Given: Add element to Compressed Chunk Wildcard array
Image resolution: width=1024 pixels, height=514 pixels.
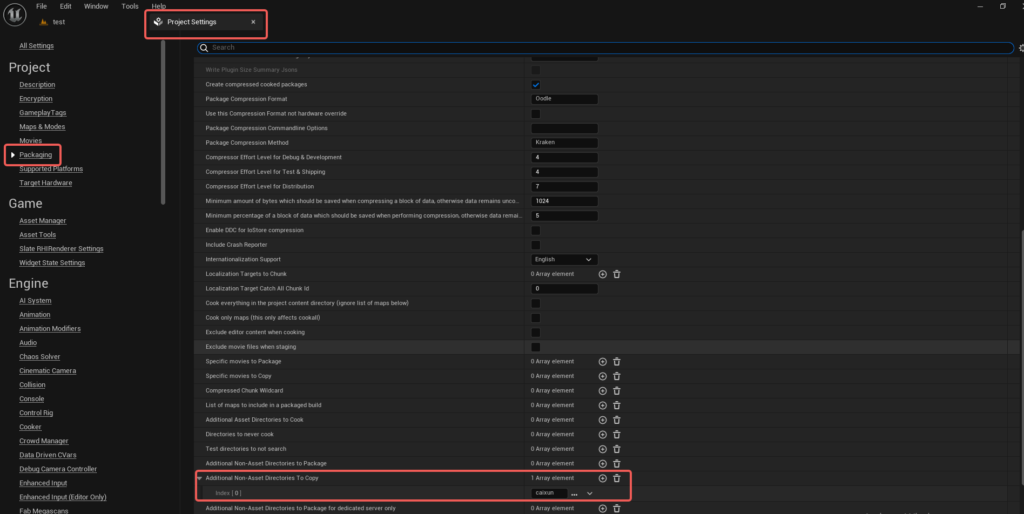Looking at the screenshot, I should coord(602,391).
